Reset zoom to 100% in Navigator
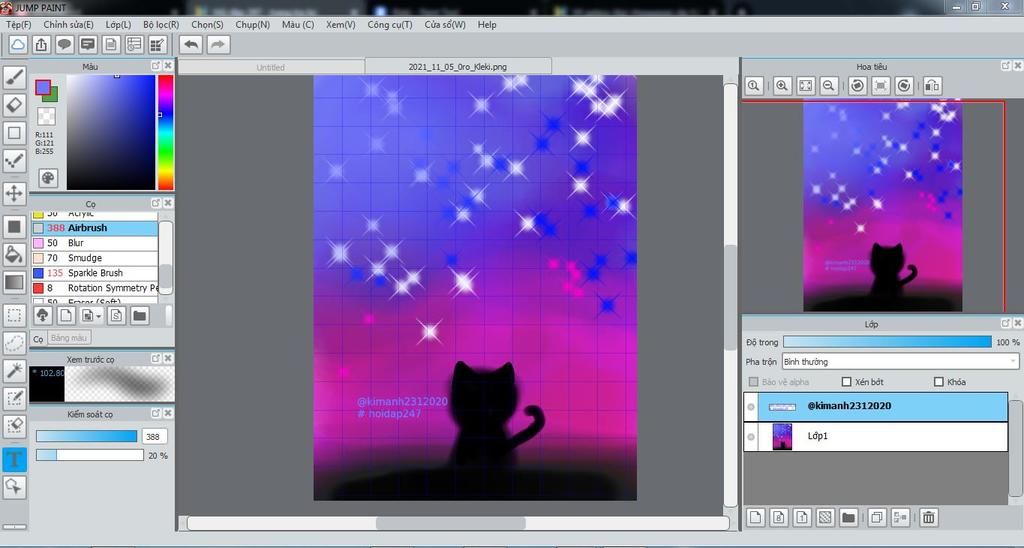The height and width of the screenshot is (548, 1024). click(x=754, y=86)
